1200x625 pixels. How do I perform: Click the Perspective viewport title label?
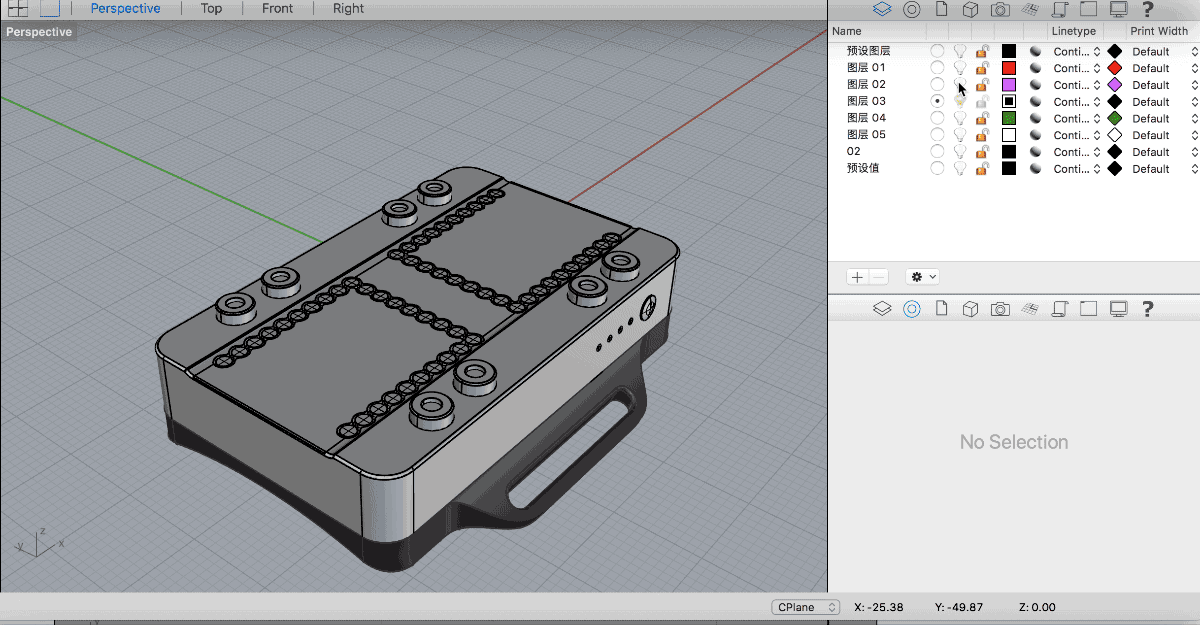click(40, 32)
